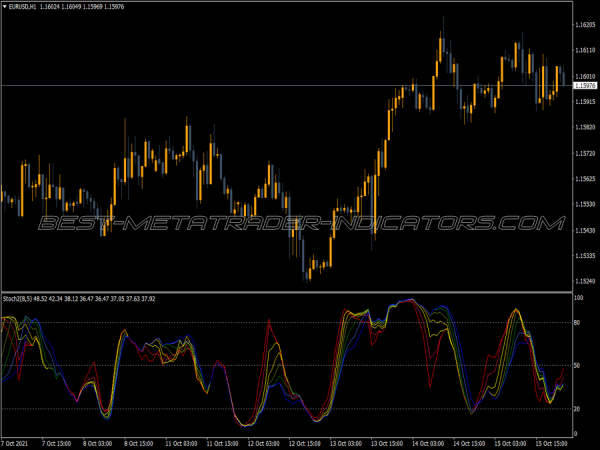600x450 pixels.
Task: Select the 37.63 stochastic value
Action: [133, 299]
